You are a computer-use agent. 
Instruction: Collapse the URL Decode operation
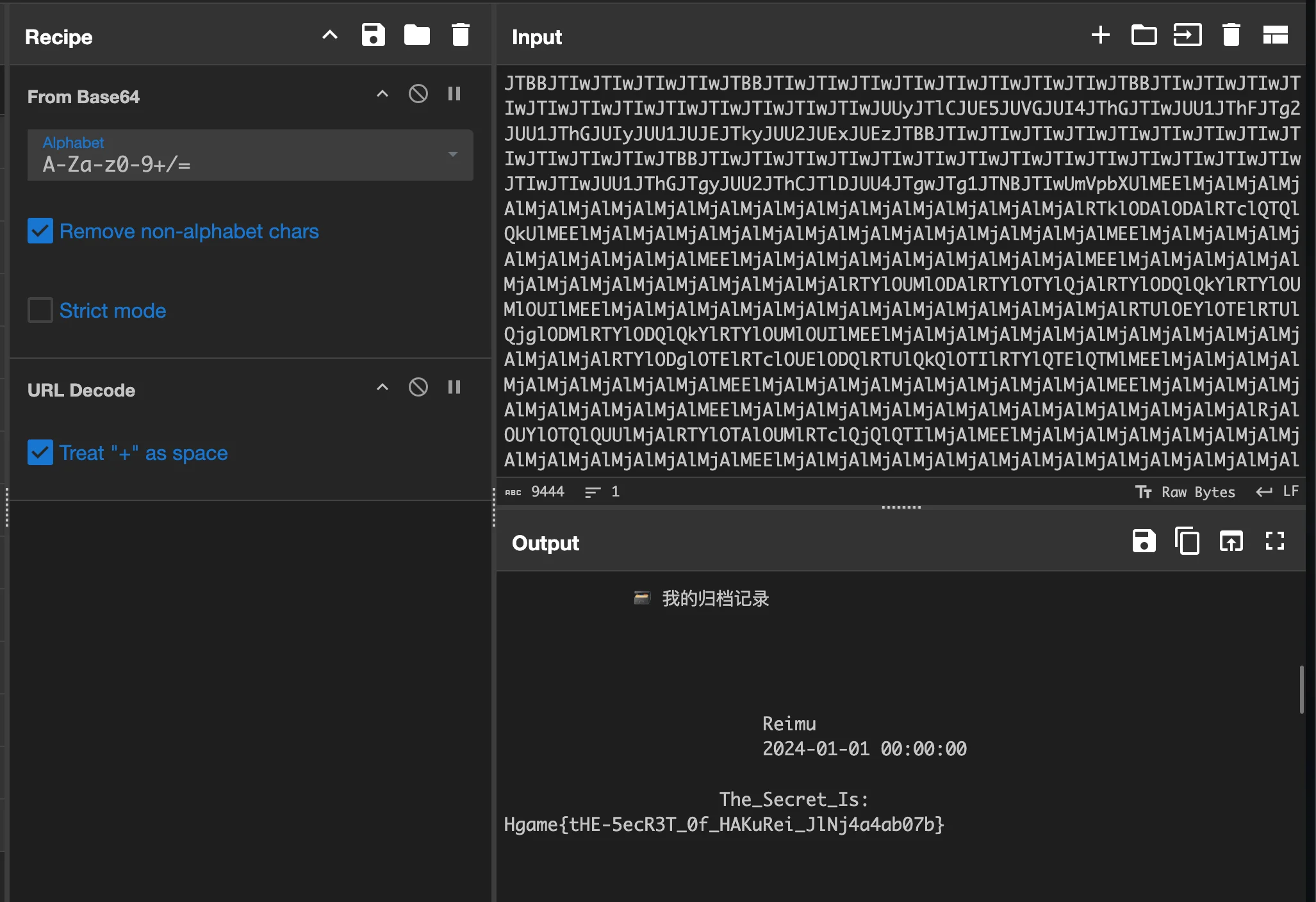coord(382,387)
